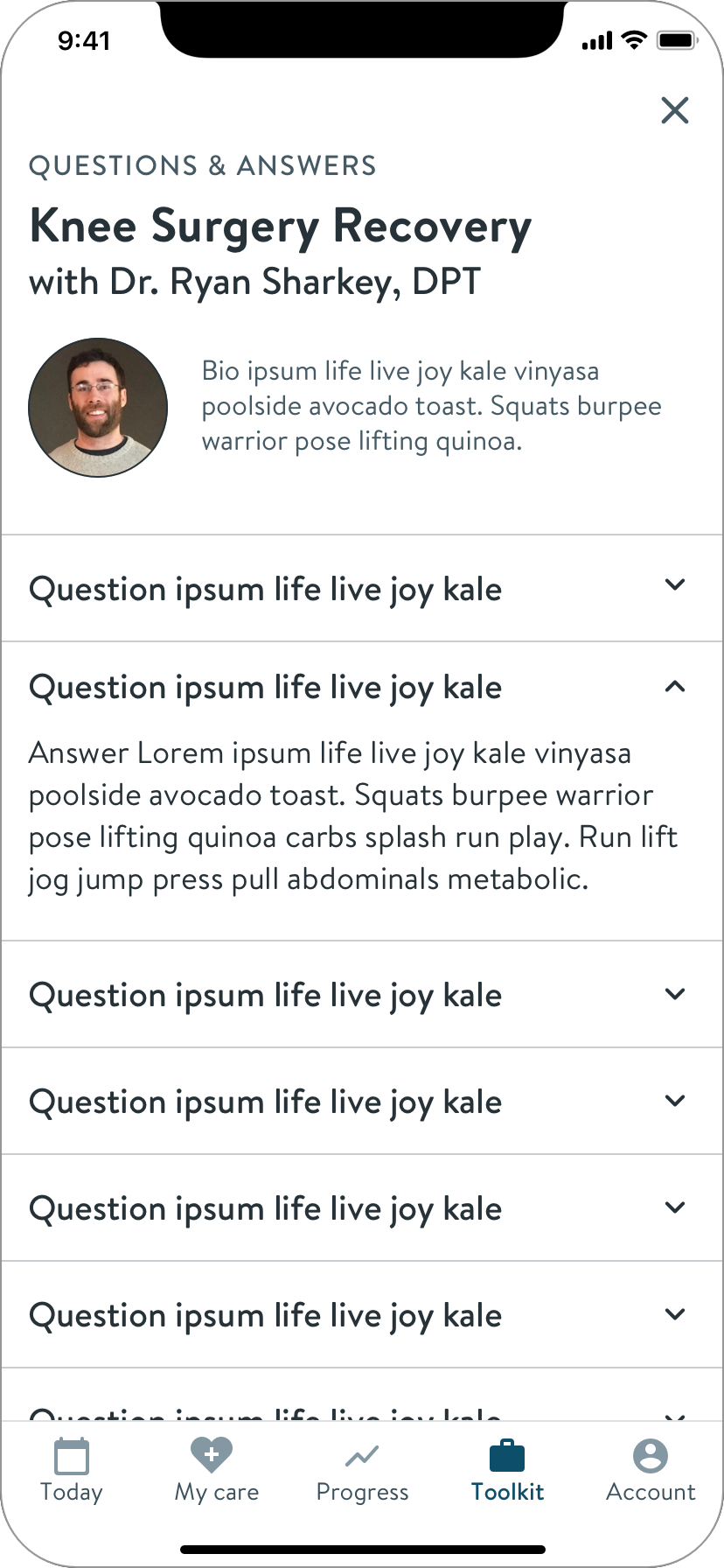Close the Questions & Answers screen
The width and height of the screenshot is (724, 1568).
pyautogui.click(x=675, y=110)
